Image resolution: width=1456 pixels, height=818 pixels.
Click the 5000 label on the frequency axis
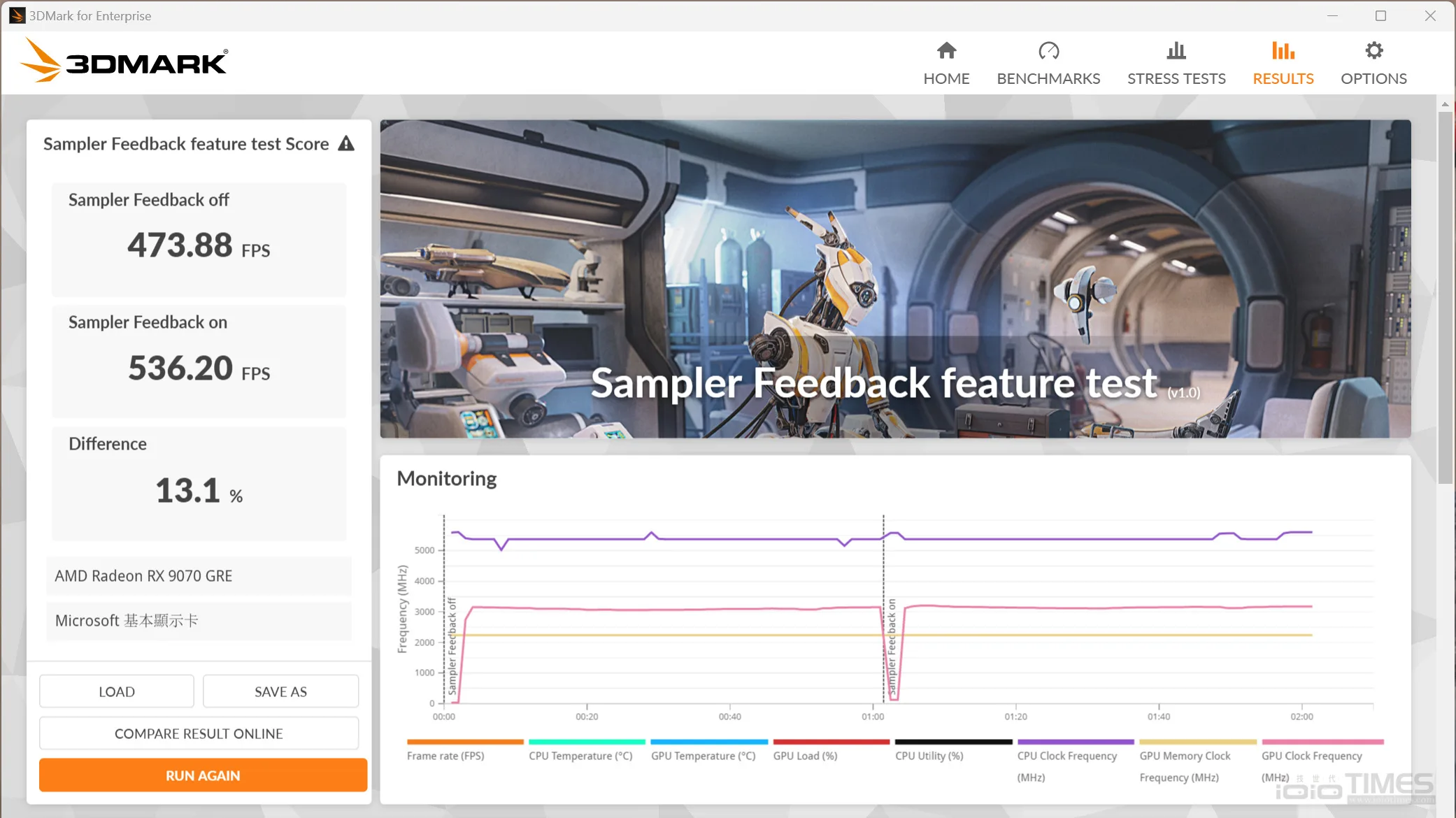click(424, 550)
